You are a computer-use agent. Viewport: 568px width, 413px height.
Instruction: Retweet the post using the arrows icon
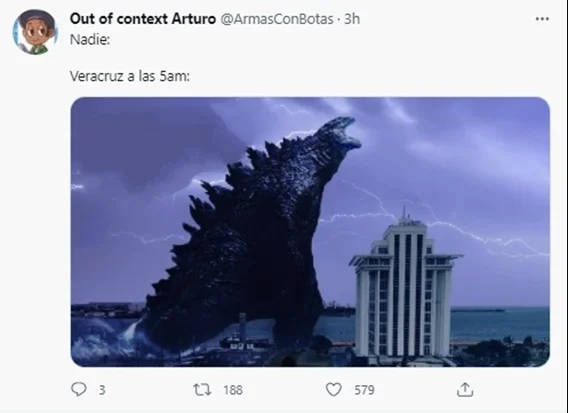(x=202, y=390)
